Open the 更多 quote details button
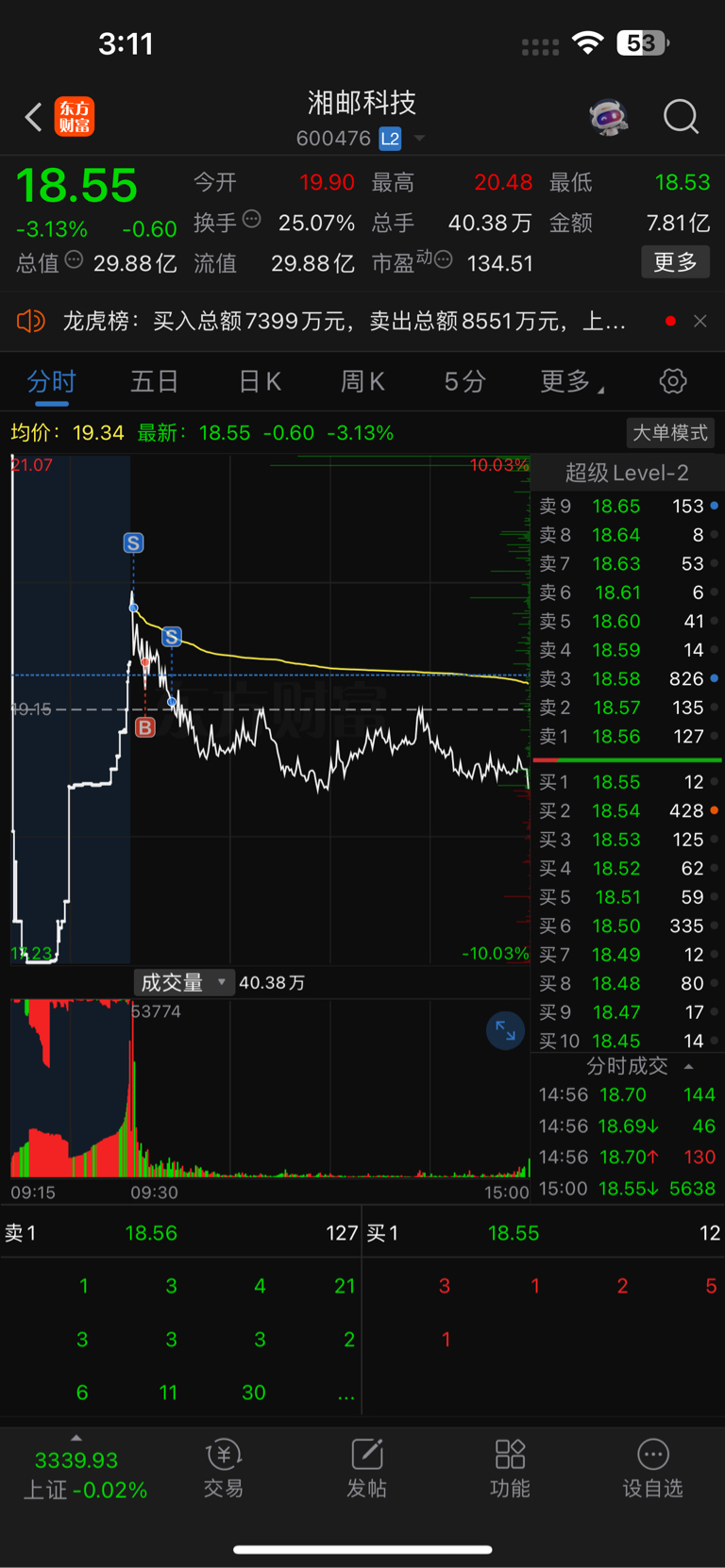This screenshot has width=725, height=1568. coord(675,262)
